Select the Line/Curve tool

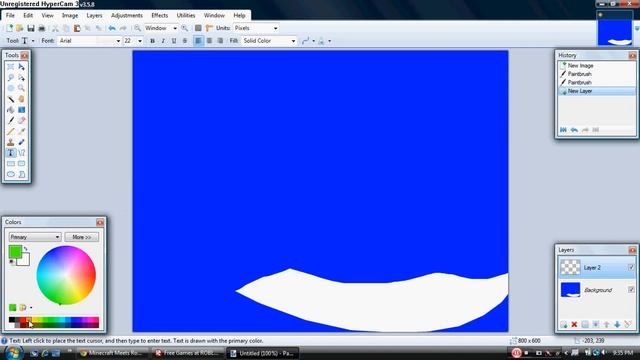(21, 153)
